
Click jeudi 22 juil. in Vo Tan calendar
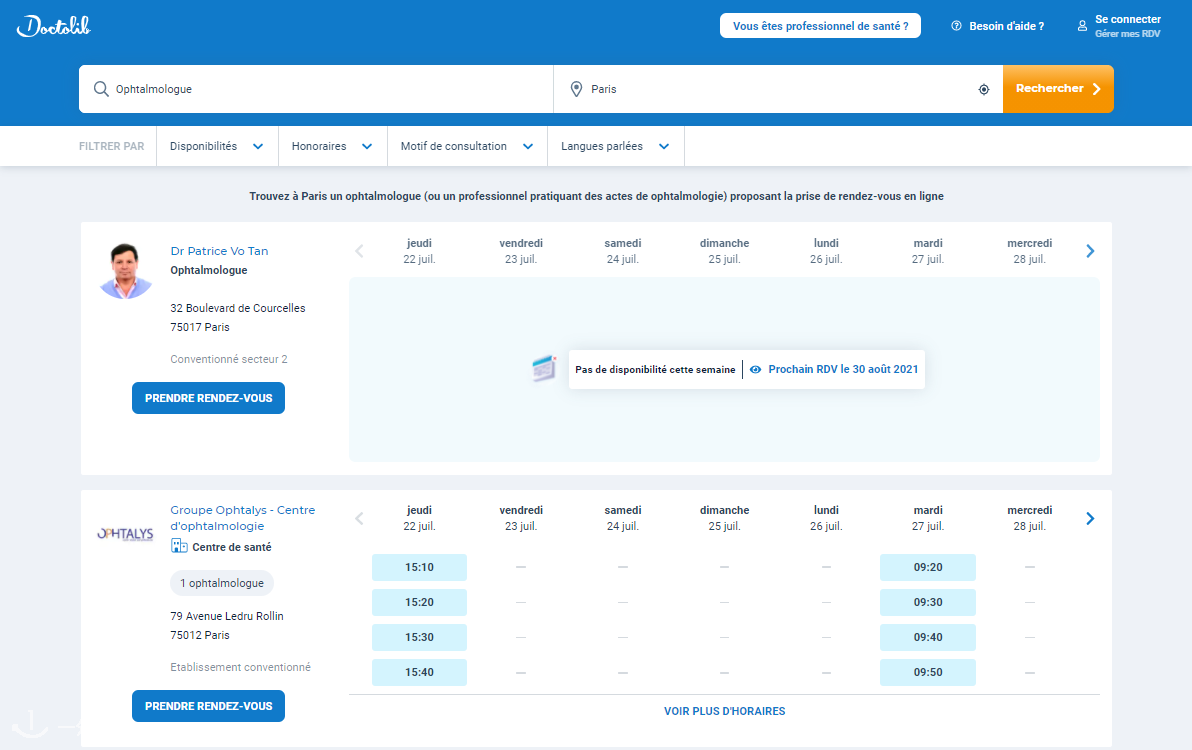[419, 251]
